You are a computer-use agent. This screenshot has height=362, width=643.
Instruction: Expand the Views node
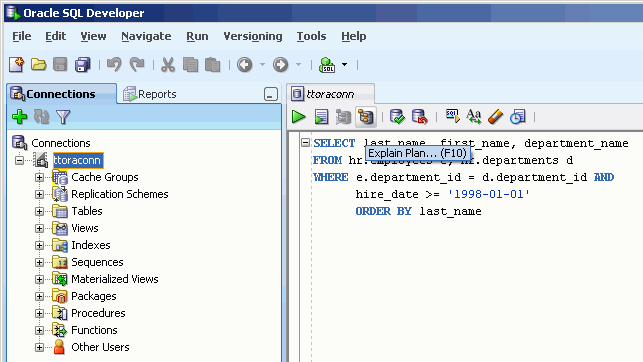[39, 228]
